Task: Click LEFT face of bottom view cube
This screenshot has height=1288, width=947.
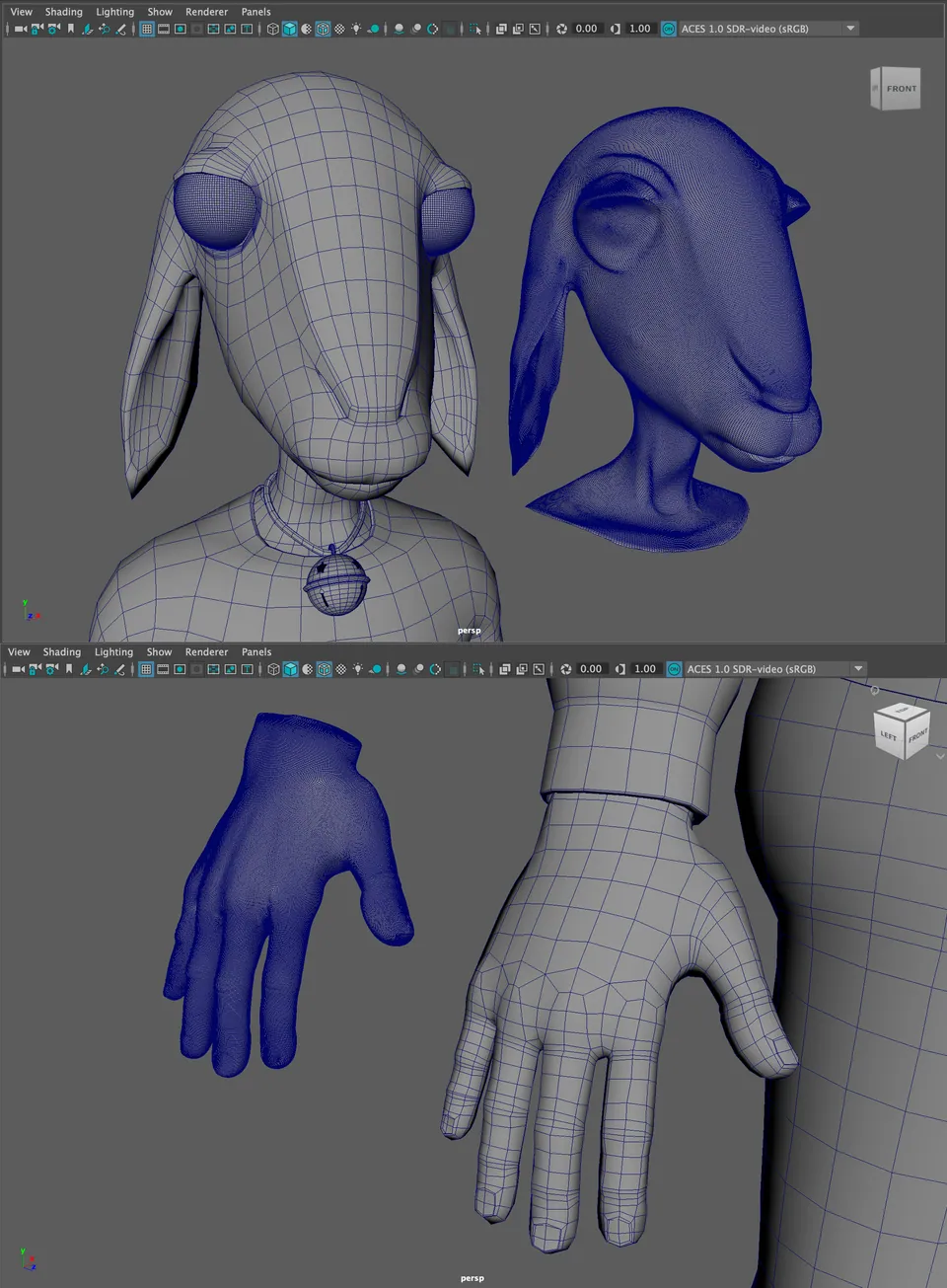Action: pyautogui.click(x=889, y=736)
